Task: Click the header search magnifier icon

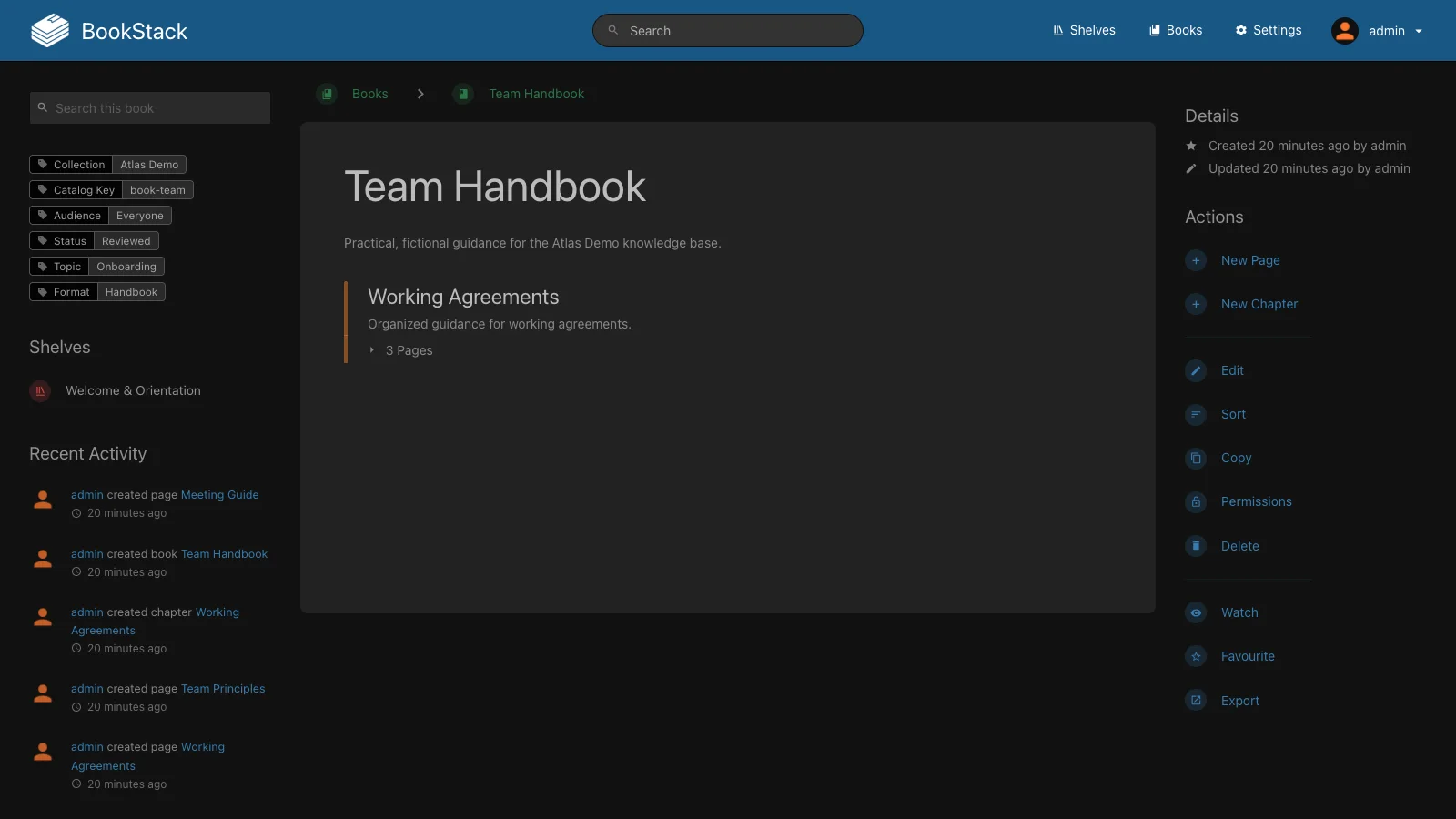Action: [x=613, y=30]
